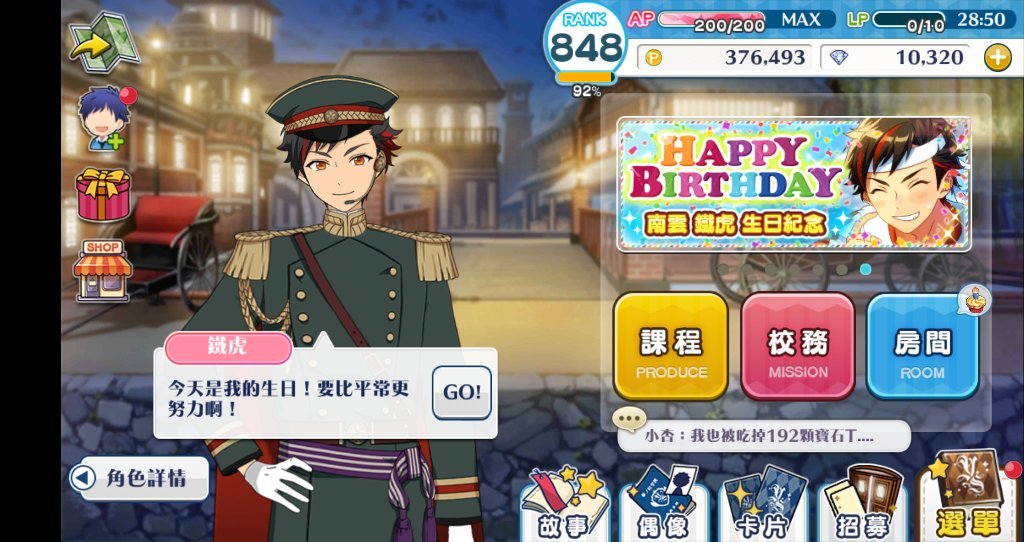
Task: Tap the cupcake badge on the 房間 button
Action: click(975, 300)
